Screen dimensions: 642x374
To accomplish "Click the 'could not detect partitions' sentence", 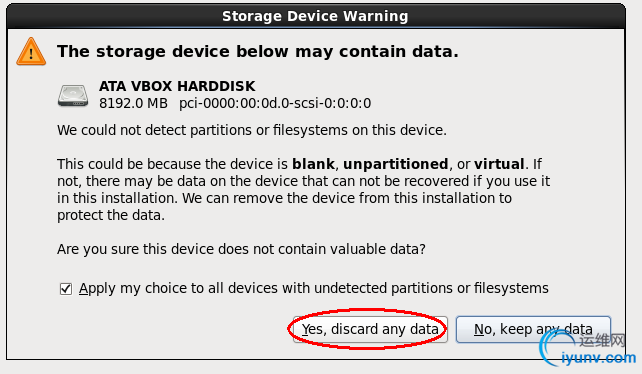I will (252, 130).
